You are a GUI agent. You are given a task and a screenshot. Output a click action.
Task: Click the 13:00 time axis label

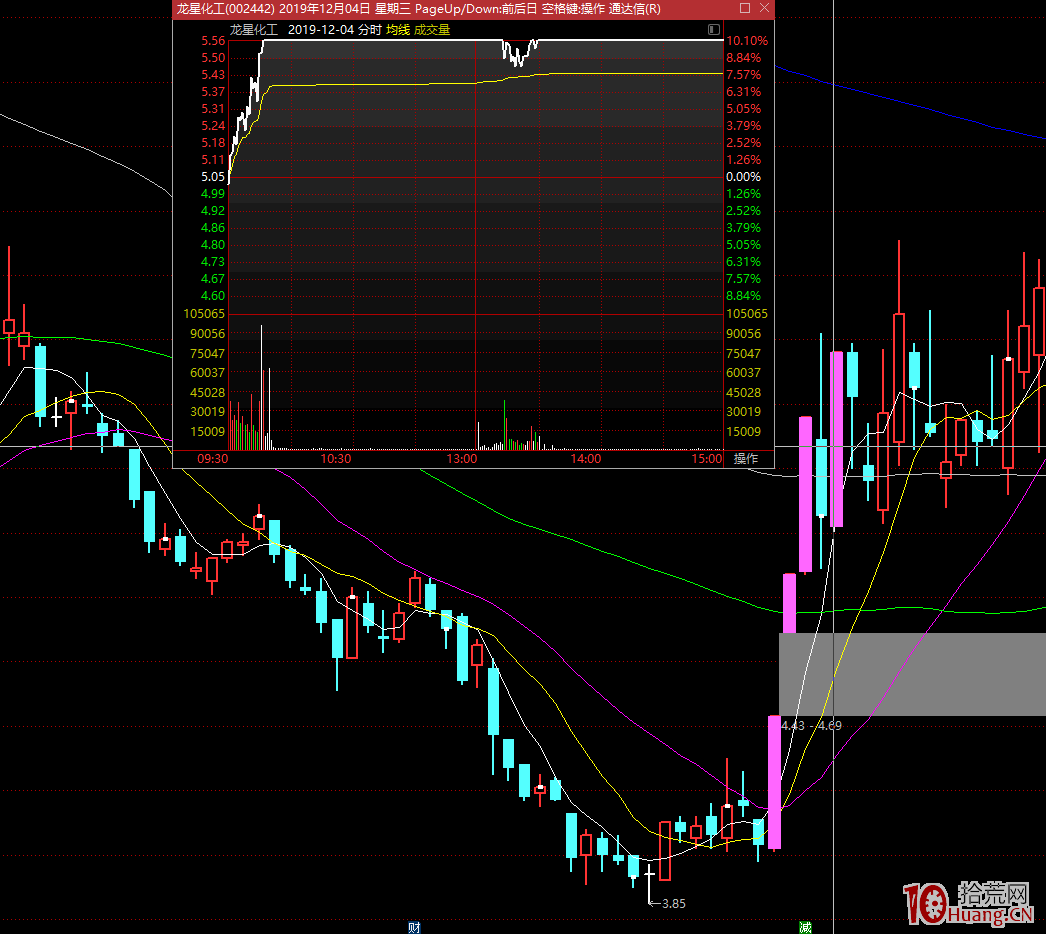coord(462,458)
